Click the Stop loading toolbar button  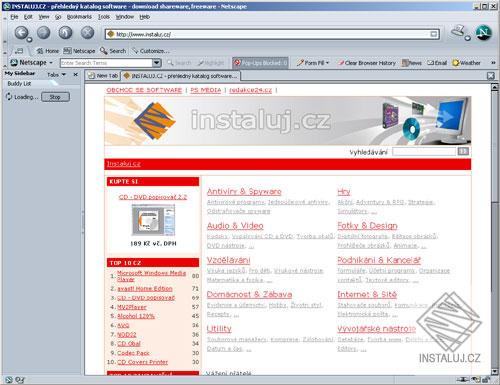(x=87, y=33)
